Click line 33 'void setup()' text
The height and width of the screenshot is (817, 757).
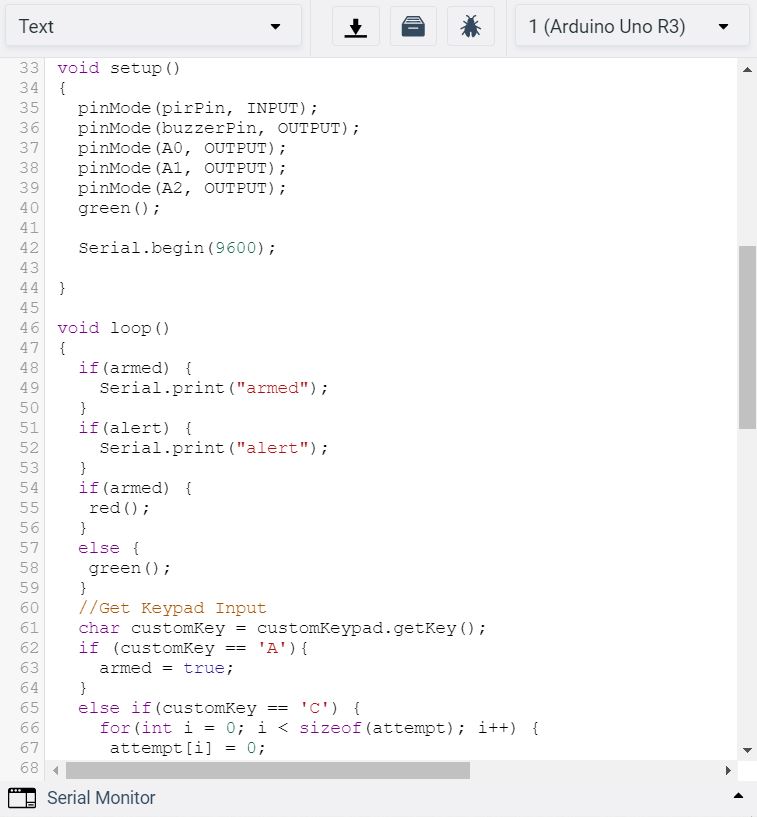pos(119,68)
